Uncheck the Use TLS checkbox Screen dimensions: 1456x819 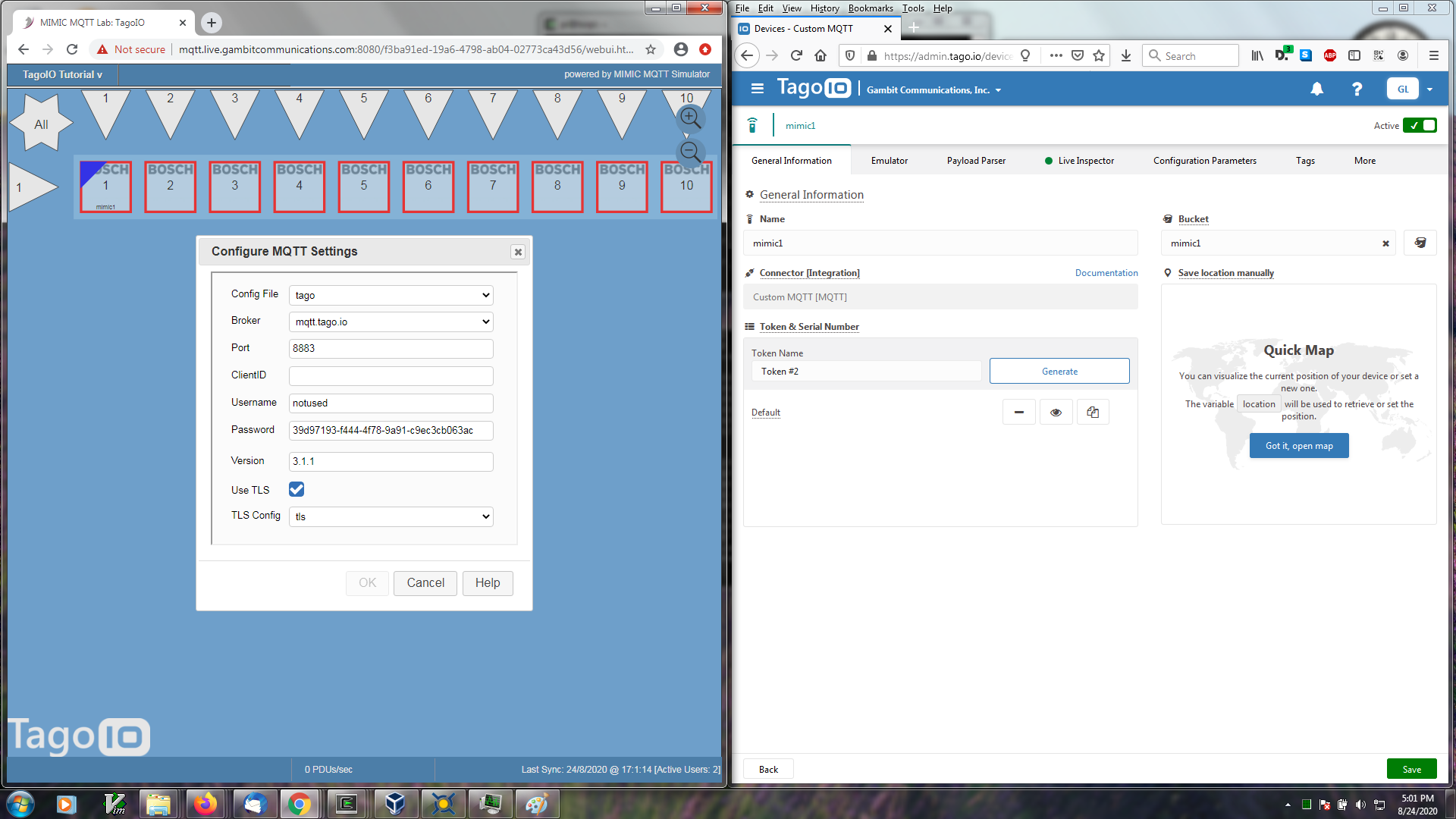(x=297, y=490)
